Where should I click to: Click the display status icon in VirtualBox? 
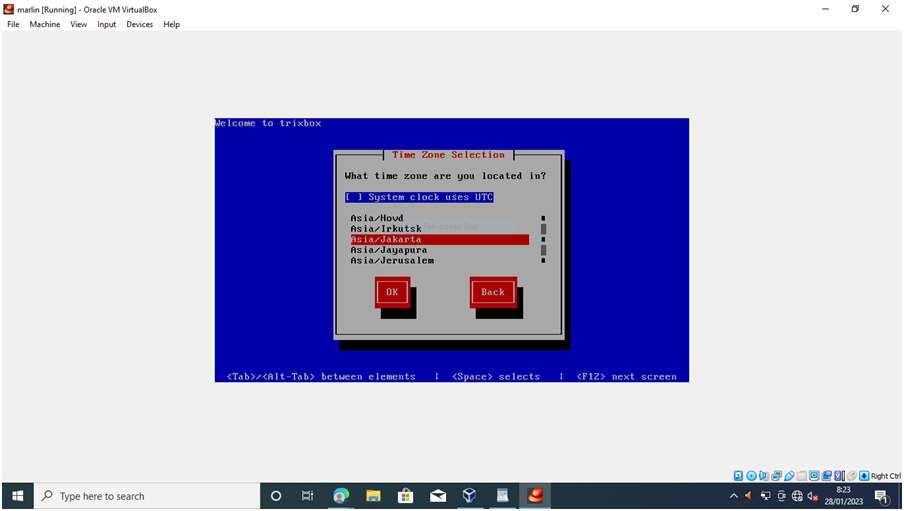[814, 476]
